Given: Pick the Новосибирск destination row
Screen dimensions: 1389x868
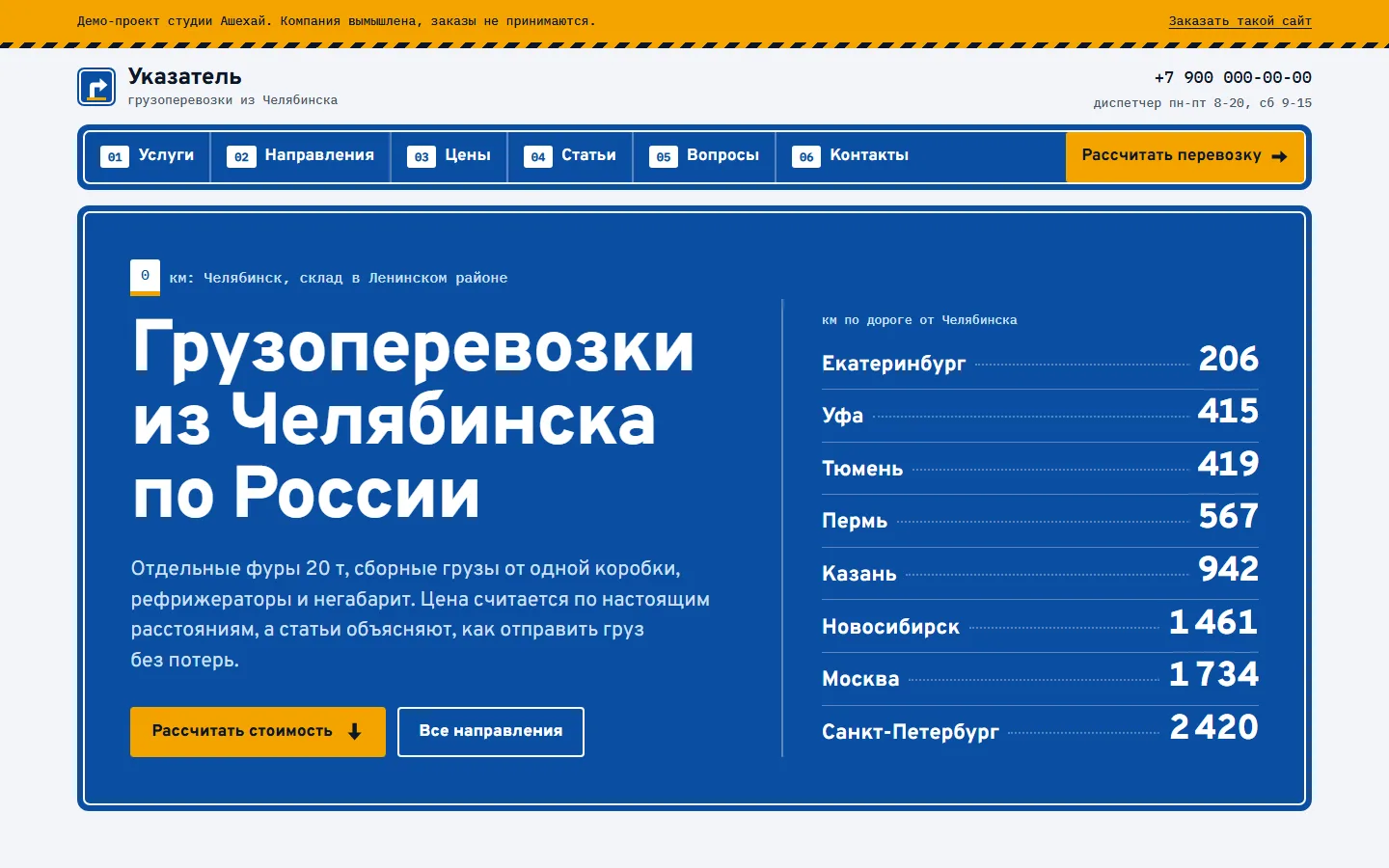Looking at the screenshot, I should 1040,626.
